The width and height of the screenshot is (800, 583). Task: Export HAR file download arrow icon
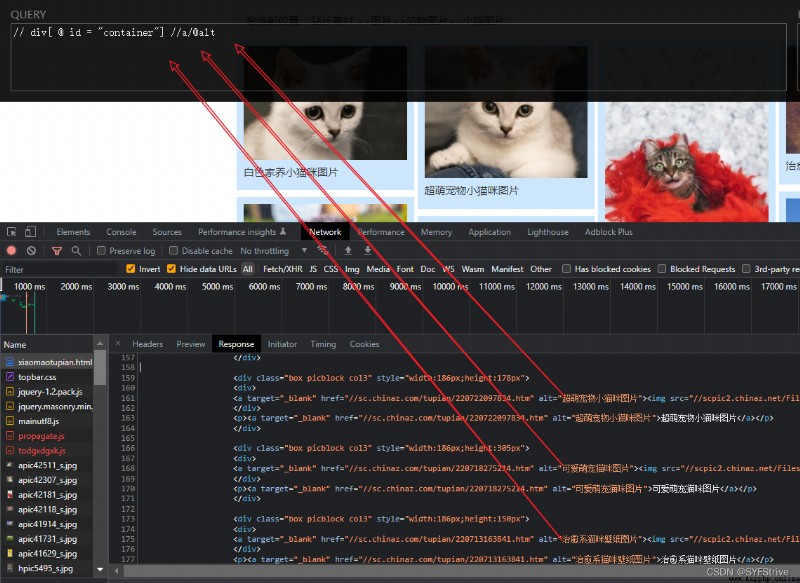(367, 250)
